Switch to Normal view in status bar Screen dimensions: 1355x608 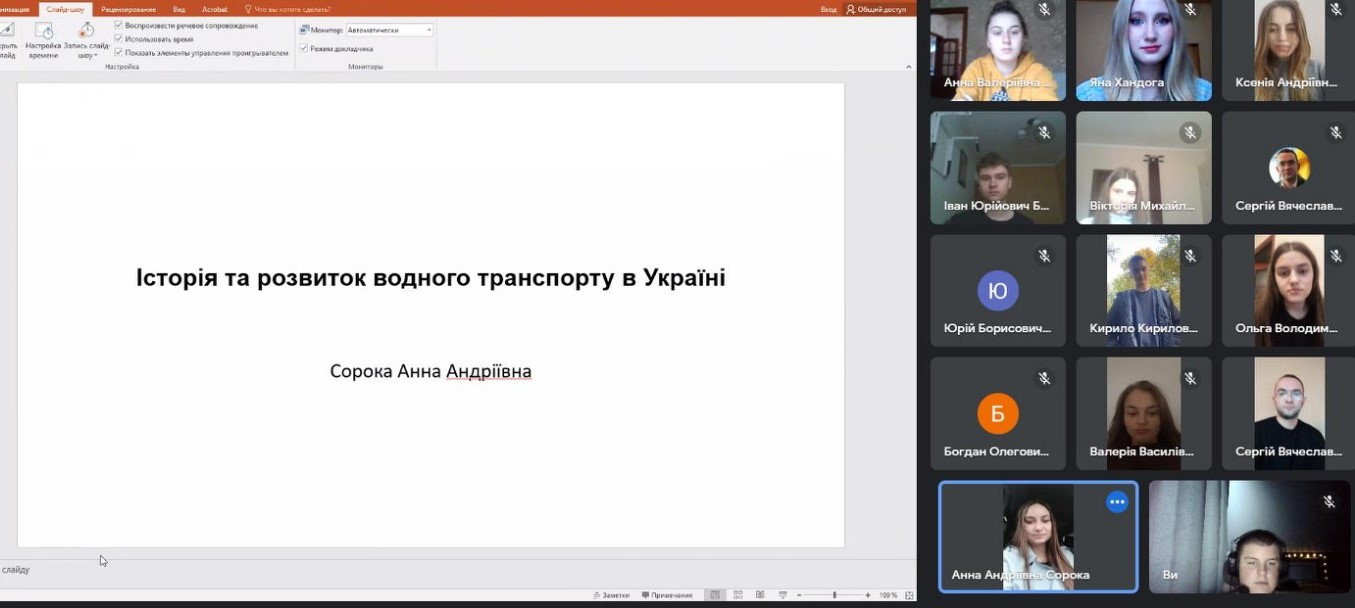coord(714,595)
